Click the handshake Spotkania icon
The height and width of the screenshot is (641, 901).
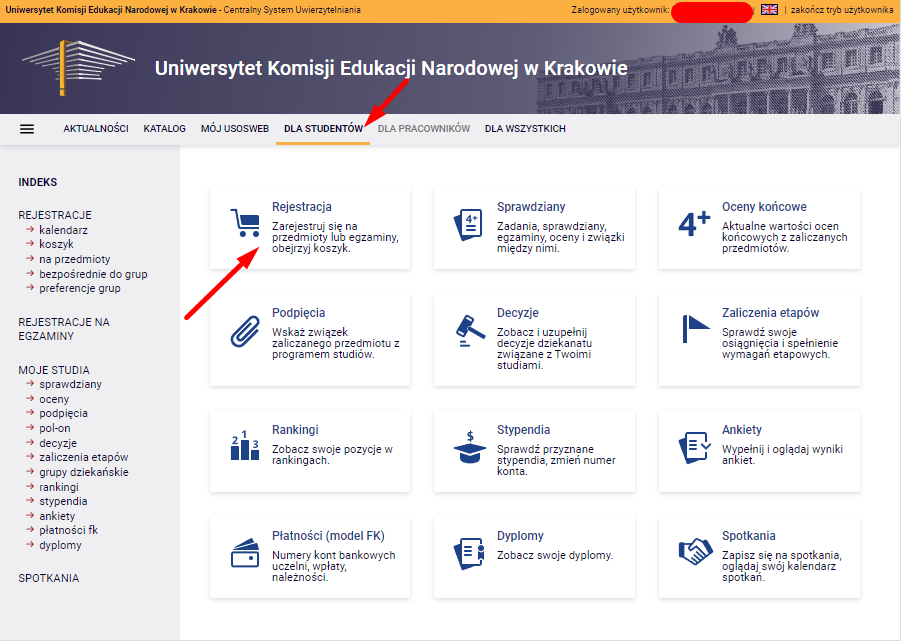694,552
